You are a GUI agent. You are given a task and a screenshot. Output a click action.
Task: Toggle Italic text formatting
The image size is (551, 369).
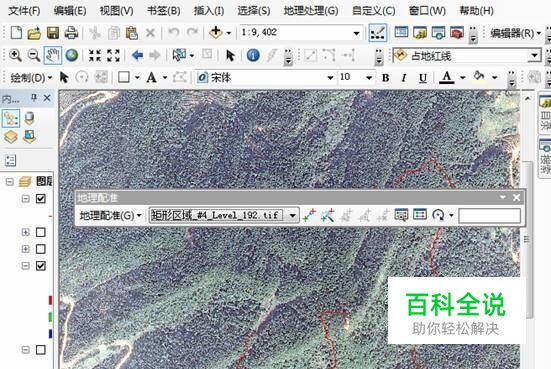click(x=404, y=78)
